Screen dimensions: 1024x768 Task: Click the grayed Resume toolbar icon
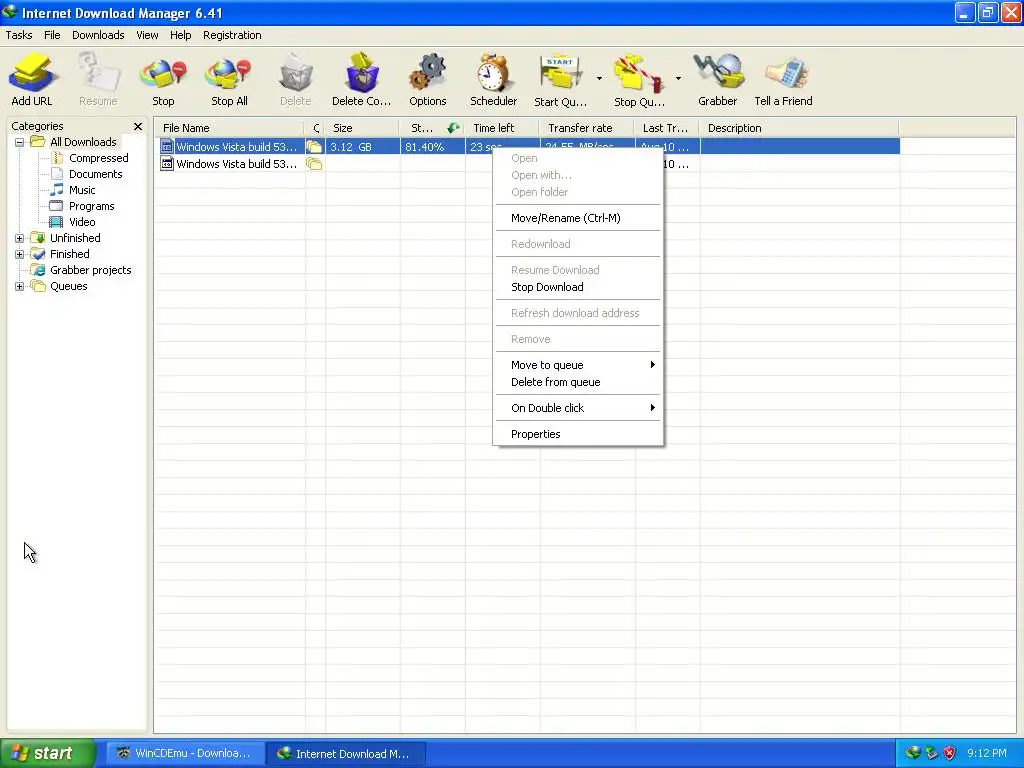click(x=98, y=80)
